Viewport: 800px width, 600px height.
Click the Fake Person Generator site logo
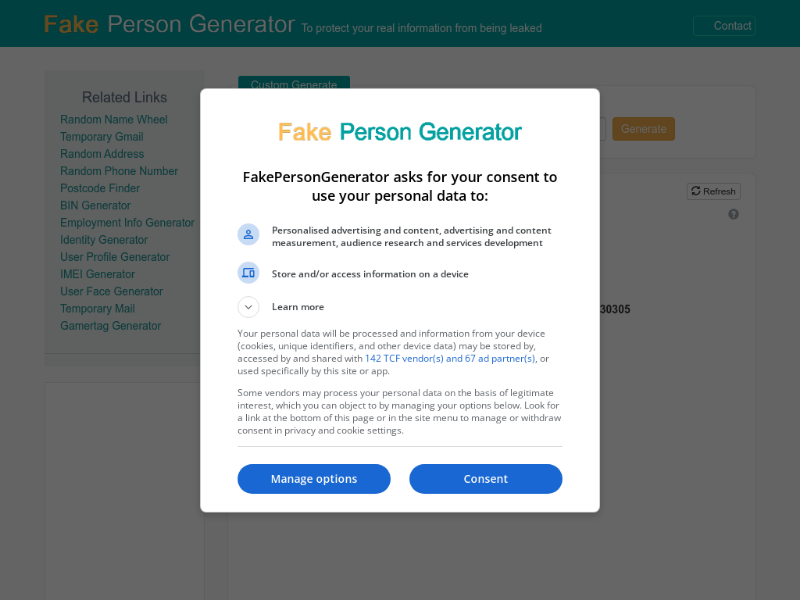point(169,24)
